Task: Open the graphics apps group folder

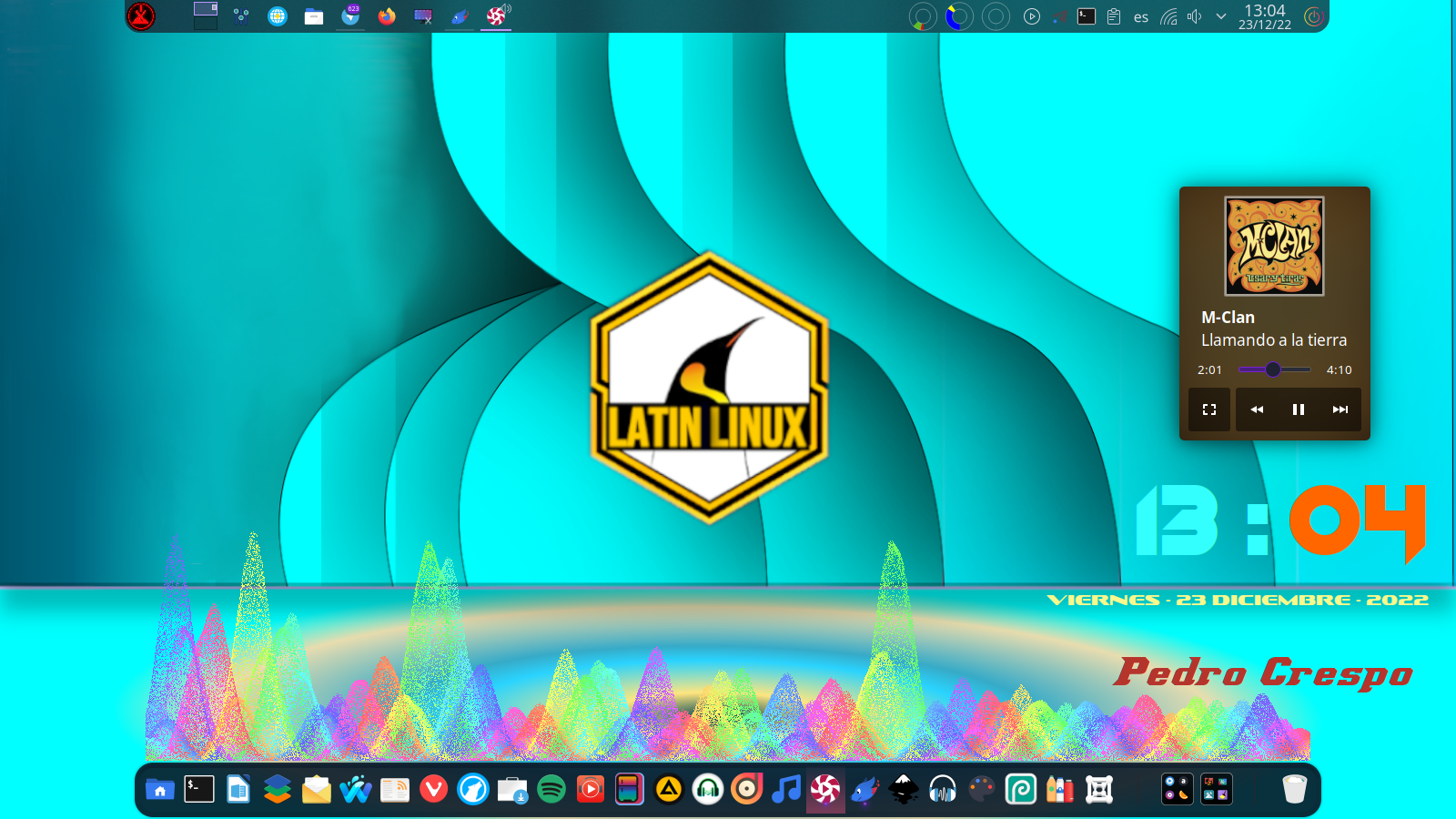Action: pos(1217,789)
